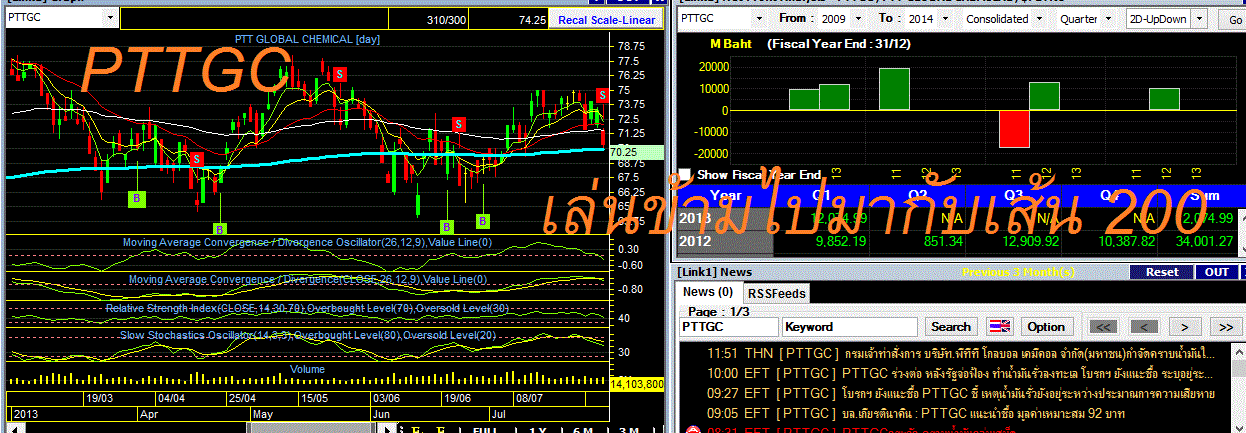
Task: Click the Slow Stochastics Oscillator indicator label
Action: [x=306, y=335]
